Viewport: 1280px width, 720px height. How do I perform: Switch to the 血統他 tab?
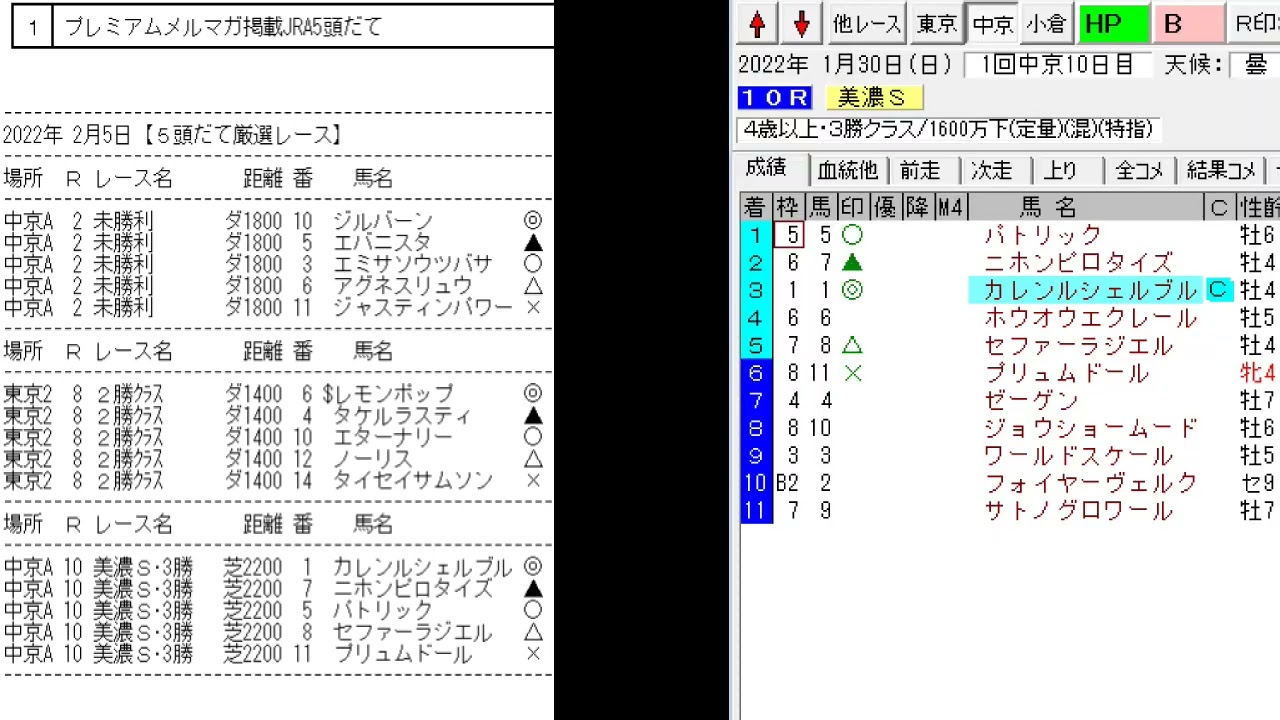click(847, 171)
